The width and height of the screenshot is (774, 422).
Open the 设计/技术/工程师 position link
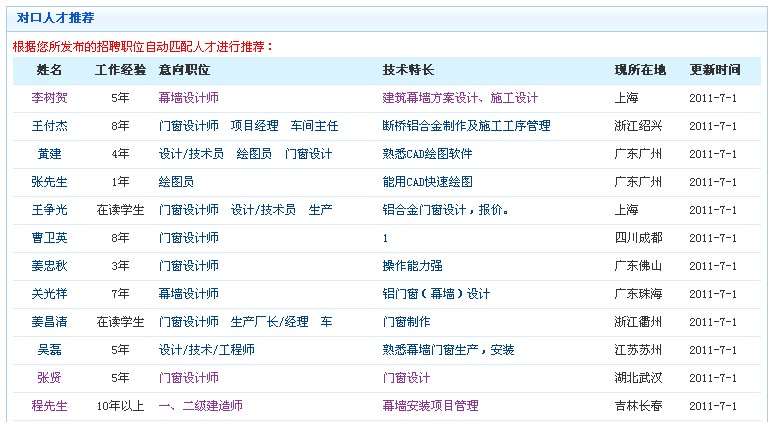tap(206, 350)
